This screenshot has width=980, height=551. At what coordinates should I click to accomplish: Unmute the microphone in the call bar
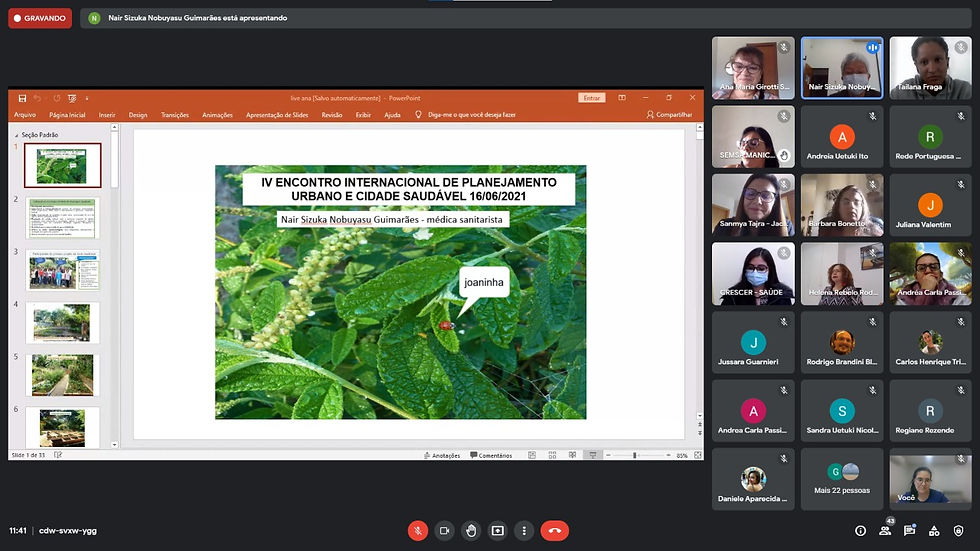tap(418, 530)
